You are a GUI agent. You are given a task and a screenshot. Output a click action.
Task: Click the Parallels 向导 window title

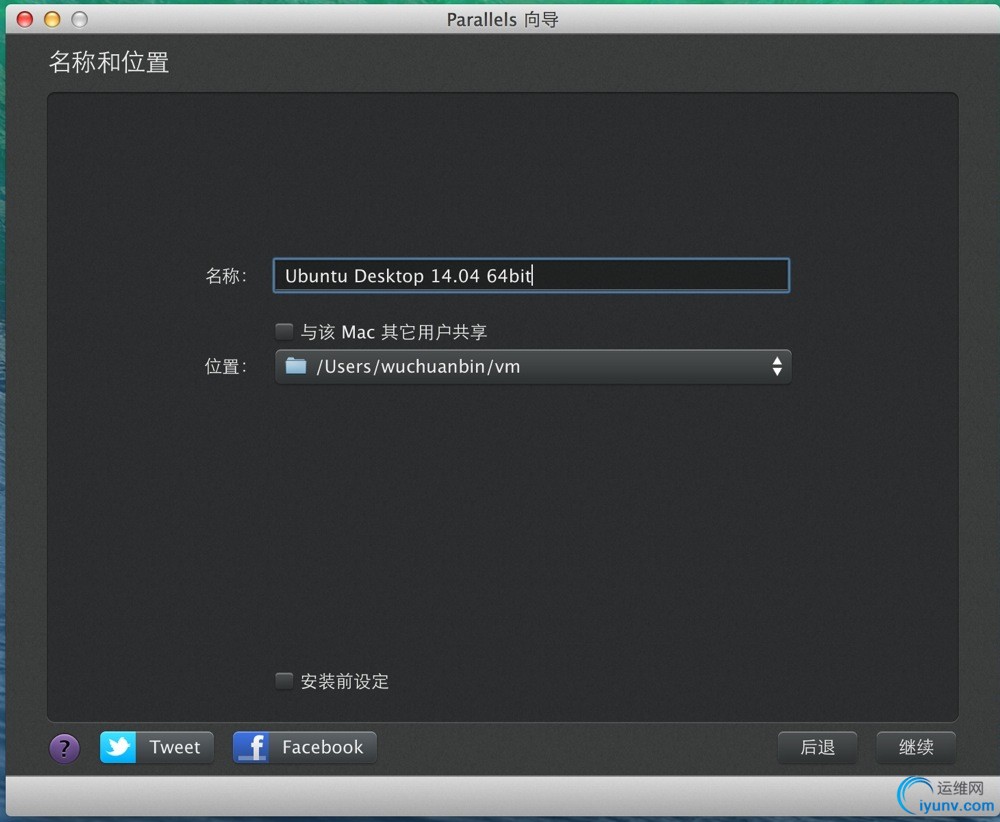[503, 19]
